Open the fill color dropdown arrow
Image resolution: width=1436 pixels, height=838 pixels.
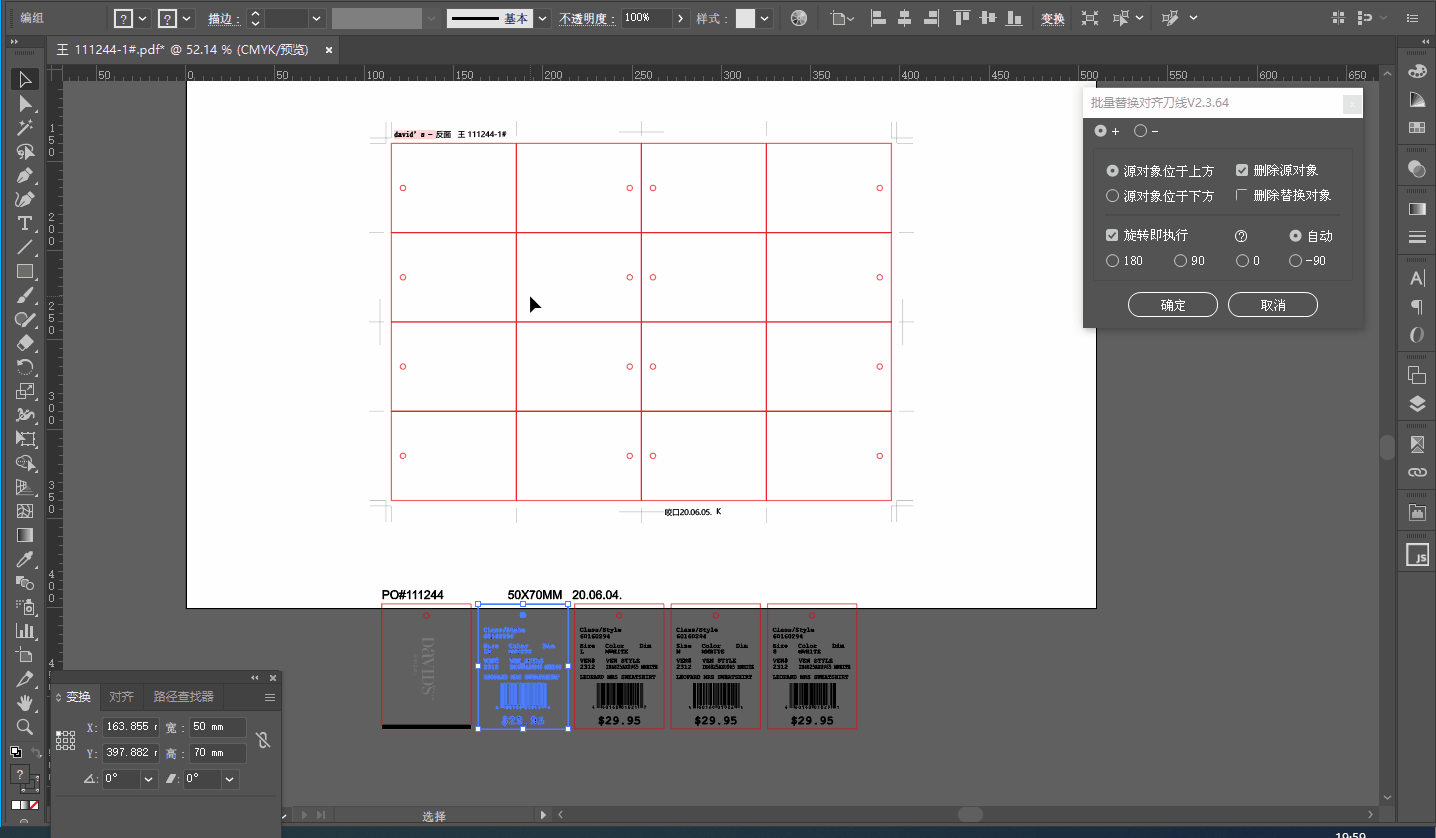(143, 18)
